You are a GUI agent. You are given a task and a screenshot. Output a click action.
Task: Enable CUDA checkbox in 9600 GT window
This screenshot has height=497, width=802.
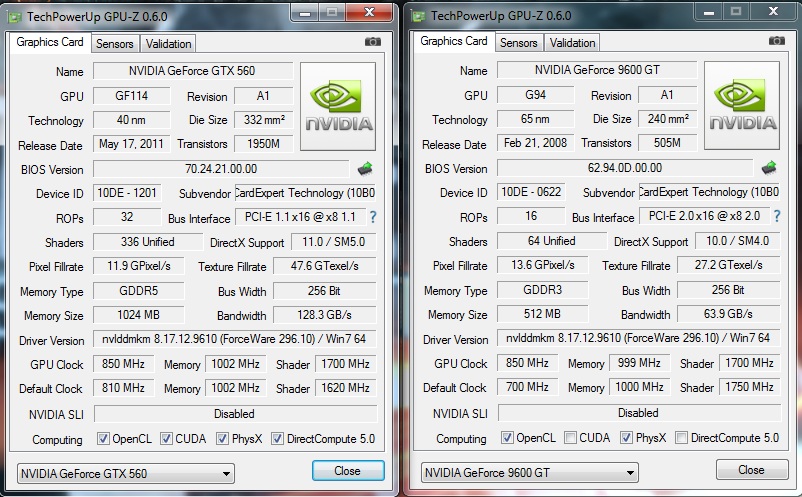click(x=570, y=438)
